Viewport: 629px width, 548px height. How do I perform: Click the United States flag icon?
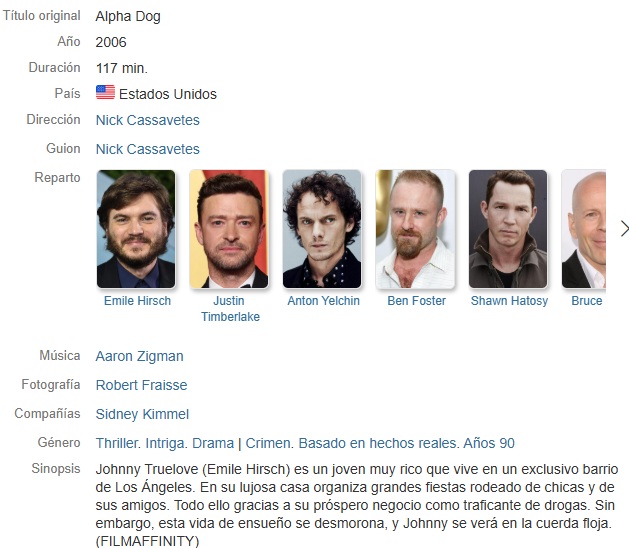pyautogui.click(x=106, y=92)
